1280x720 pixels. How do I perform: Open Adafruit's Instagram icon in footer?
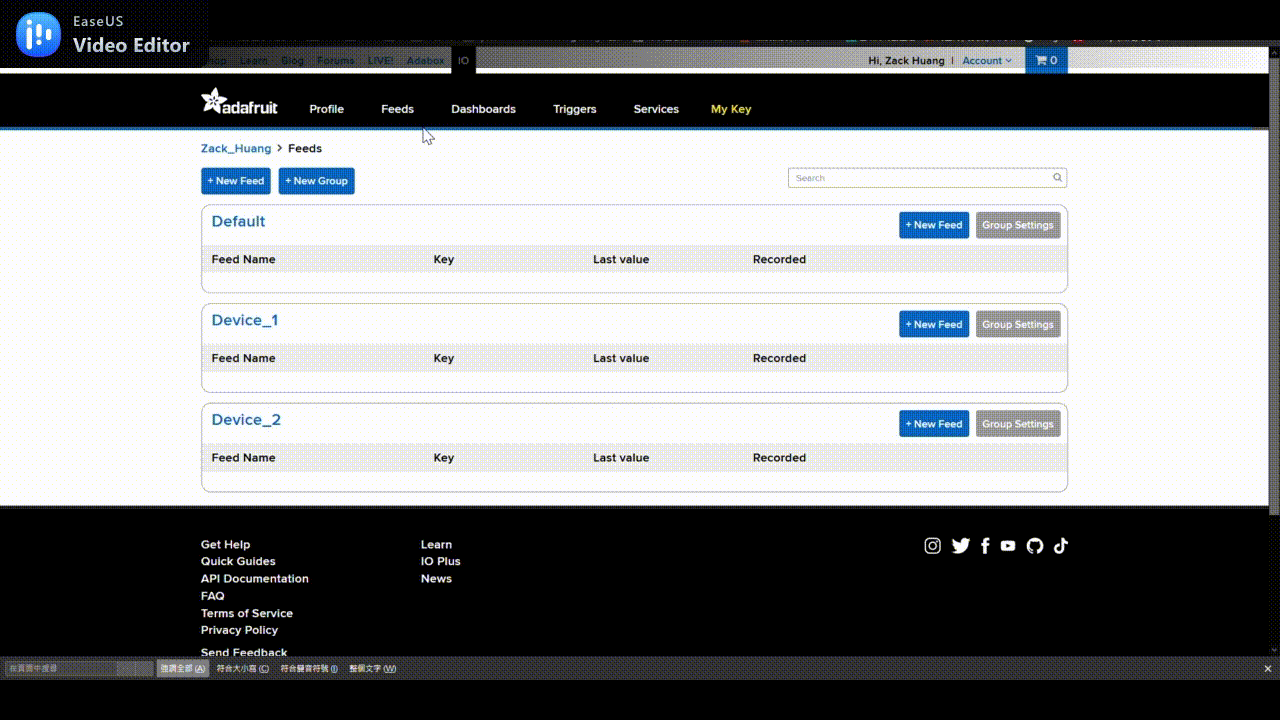click(x=933, y=546)
